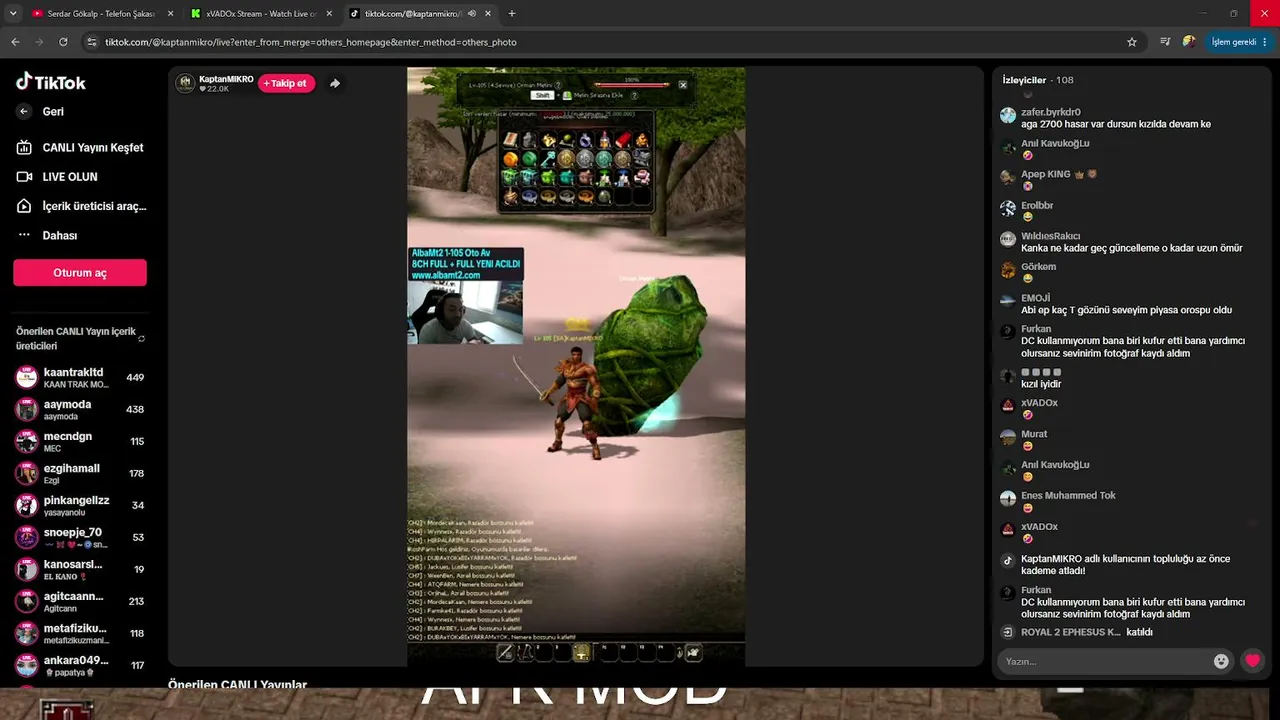
Task: Open the media controls icon
Action: 1165,42
